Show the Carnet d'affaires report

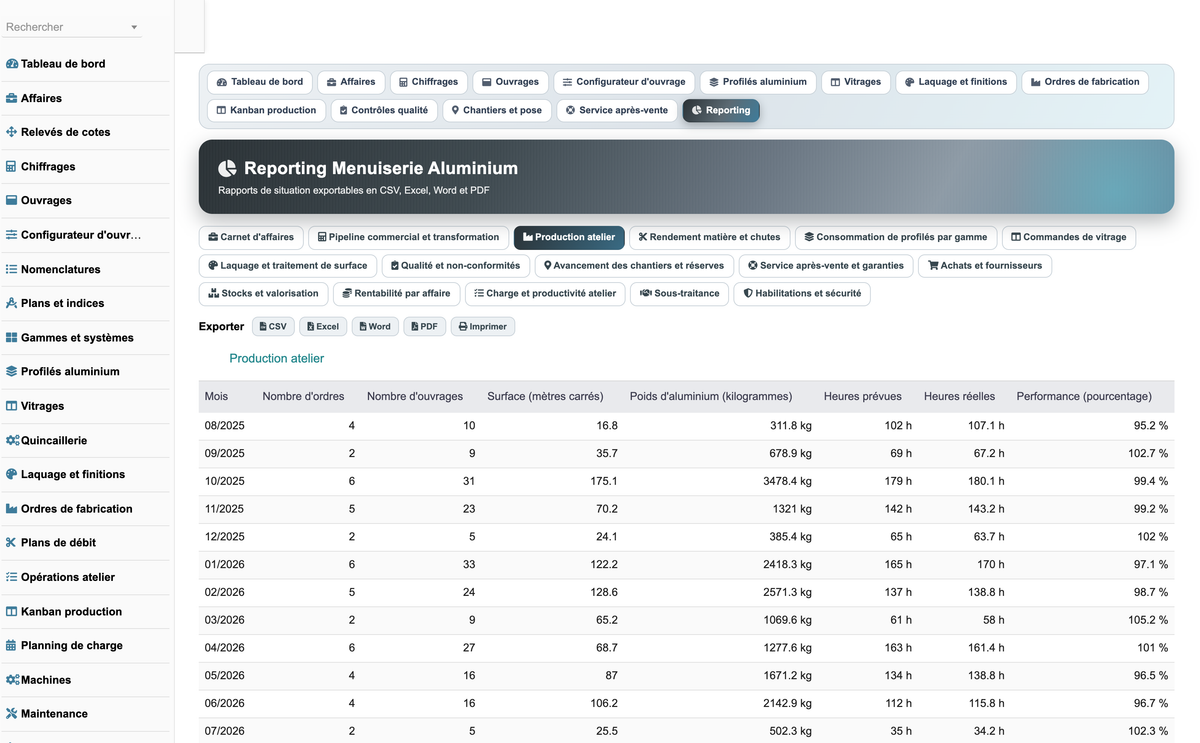251,237
